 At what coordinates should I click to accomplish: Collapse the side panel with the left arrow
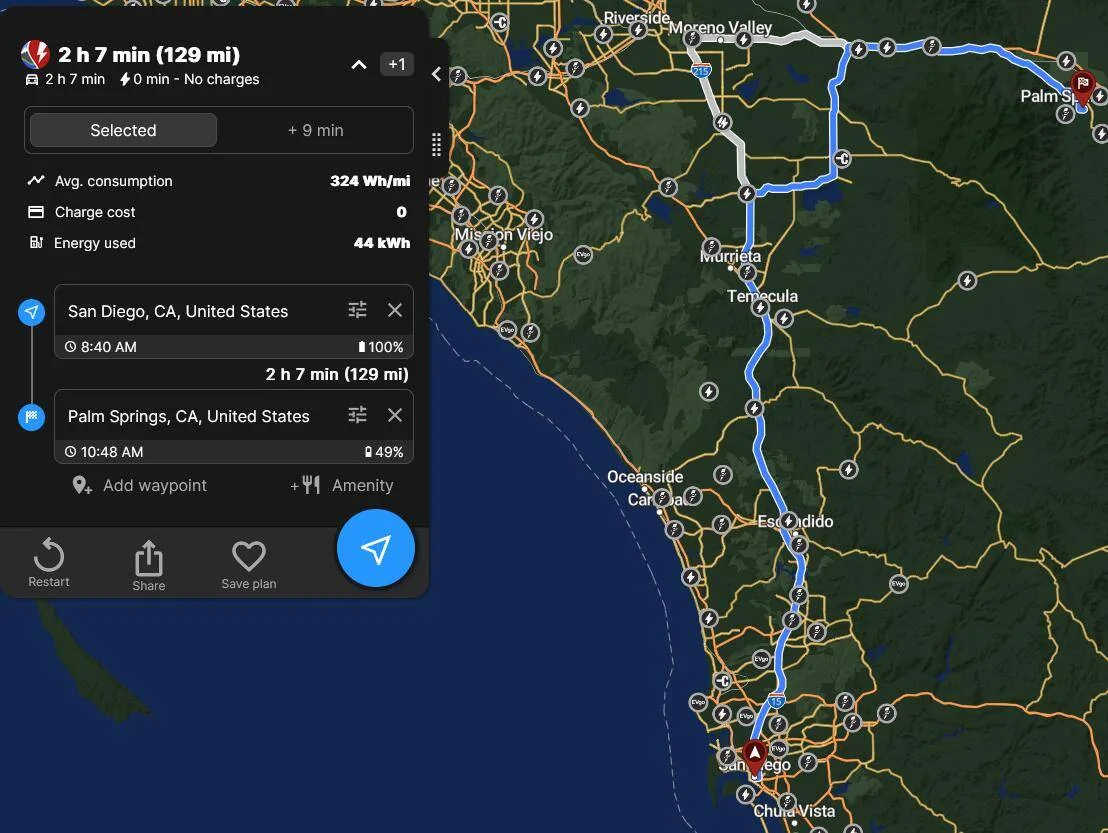pyautogui.click(x=437, y=74)
